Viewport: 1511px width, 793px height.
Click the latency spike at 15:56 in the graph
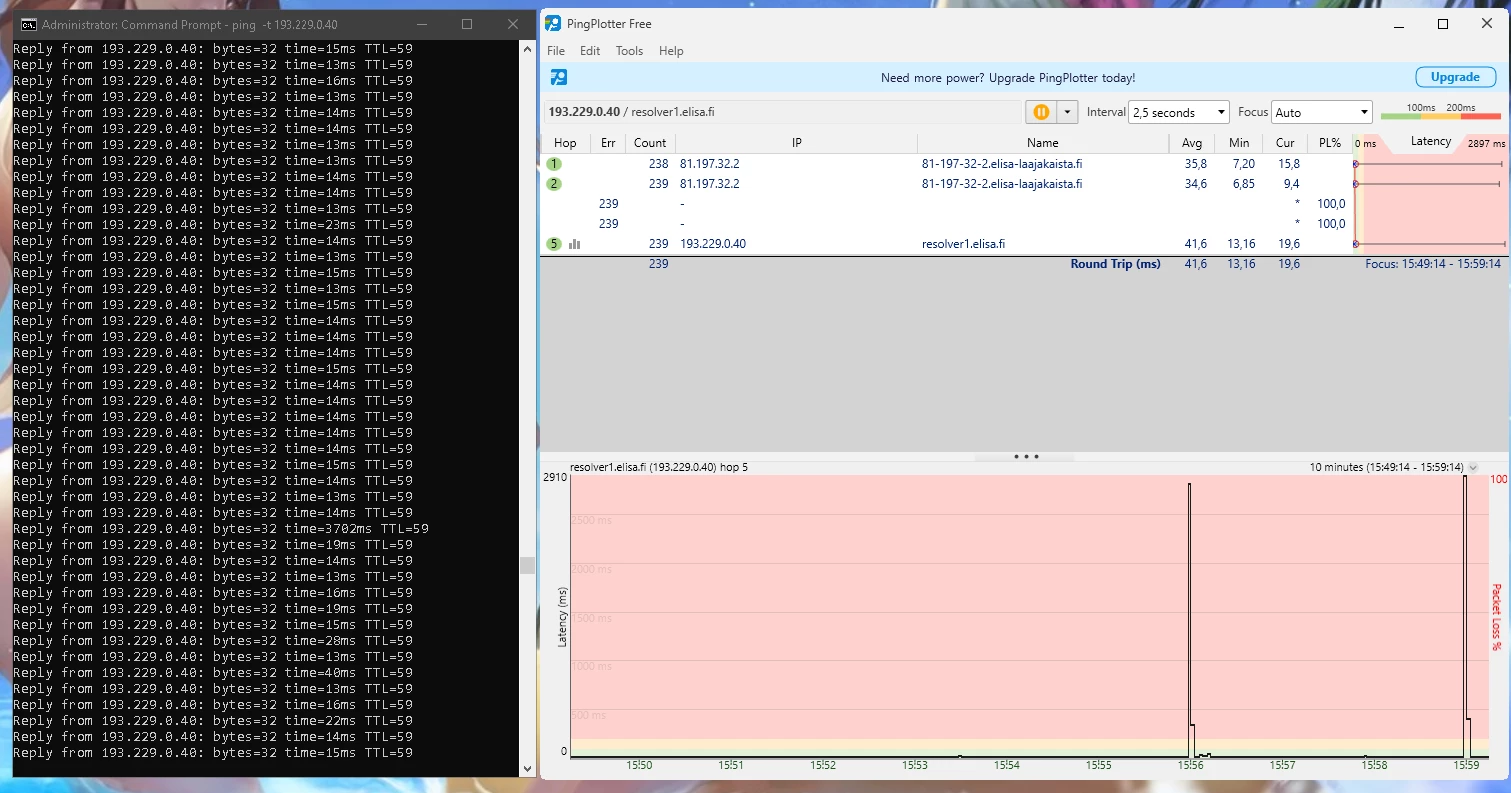pyautogui.click(x=1190, y=620)
